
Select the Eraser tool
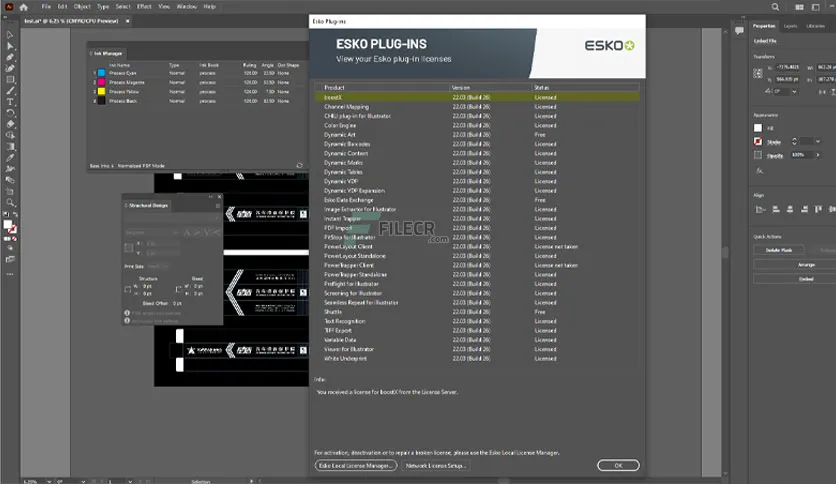pyautogui.click(x=10, y=124)
